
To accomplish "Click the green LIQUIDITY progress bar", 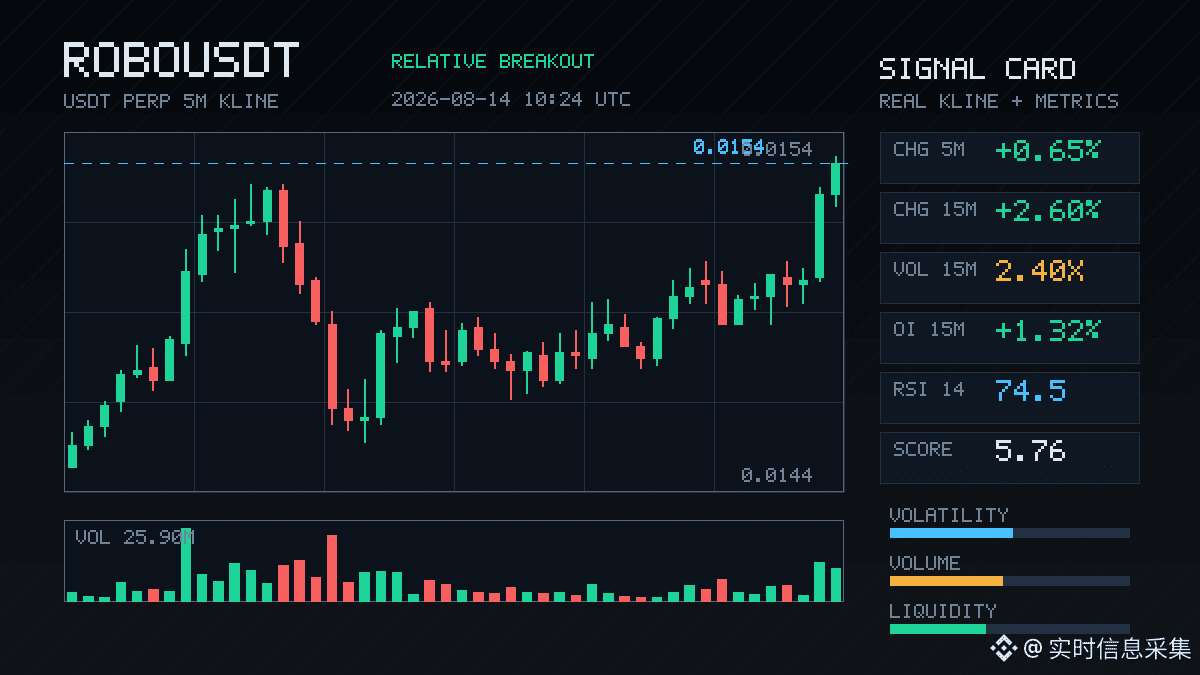I will tap(938, 629).
